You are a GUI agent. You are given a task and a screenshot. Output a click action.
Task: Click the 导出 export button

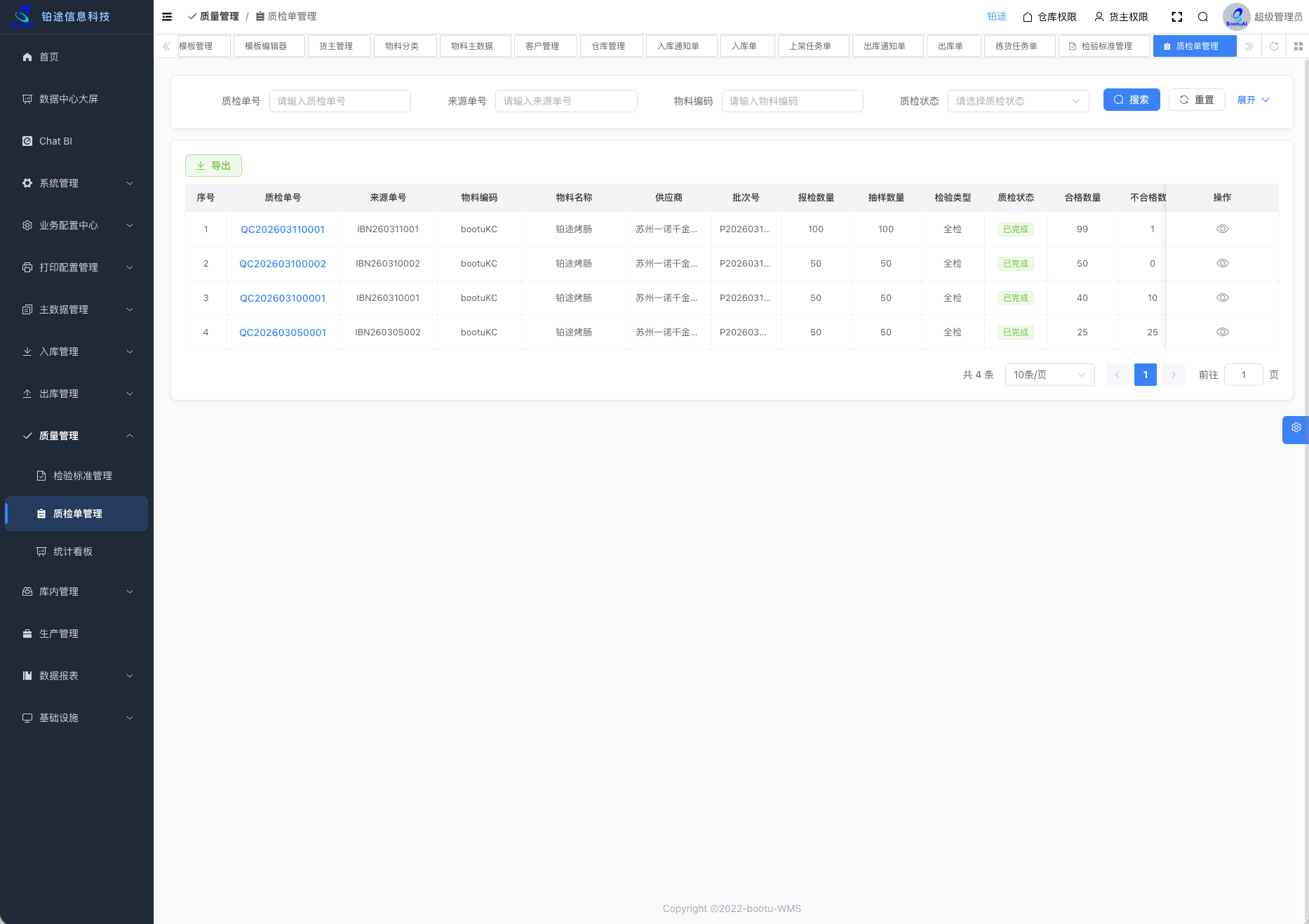pyautogui.click(x=213, y=166)
